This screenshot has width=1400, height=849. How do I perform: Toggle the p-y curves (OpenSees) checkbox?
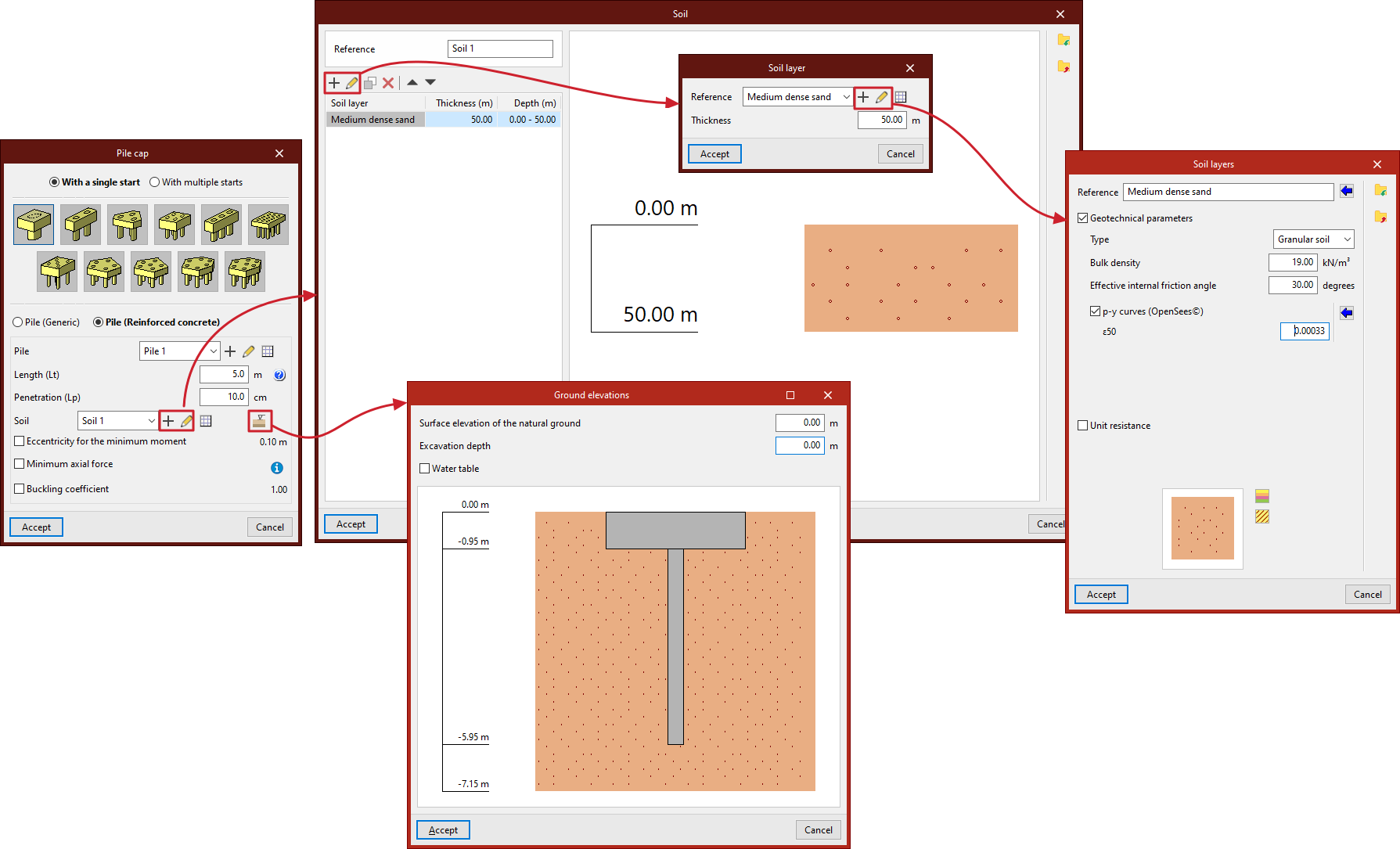tap(1096, 311)
